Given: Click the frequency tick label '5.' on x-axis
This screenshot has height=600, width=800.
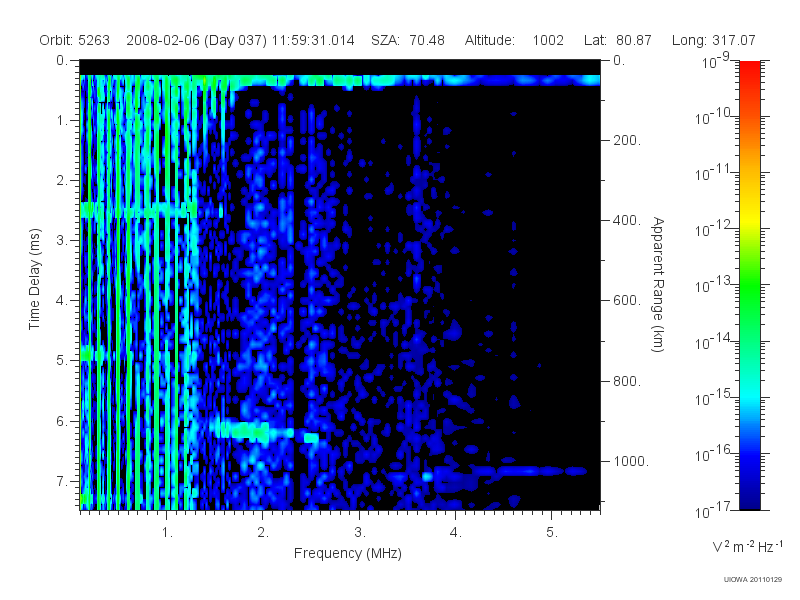Looking at the screenshot, I should coord(552,533).
